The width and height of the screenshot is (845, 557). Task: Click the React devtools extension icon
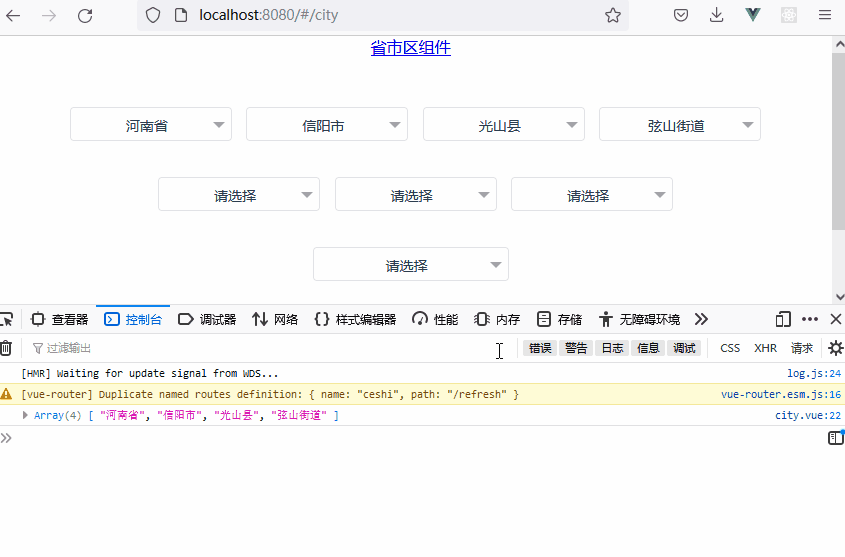tap(789, 15)
